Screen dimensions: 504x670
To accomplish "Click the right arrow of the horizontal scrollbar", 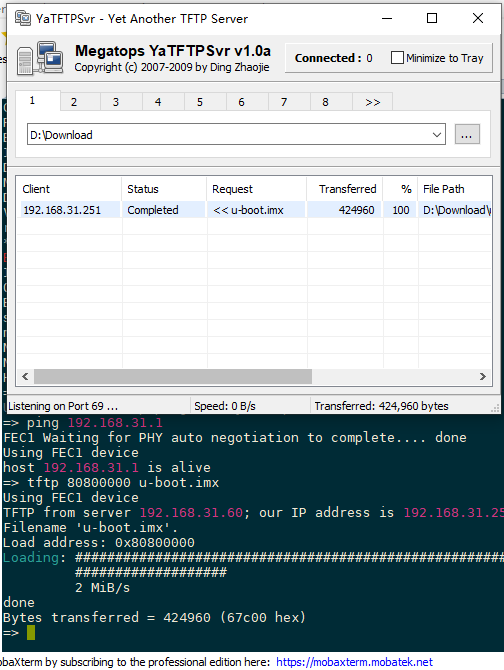I will (483, 376).
